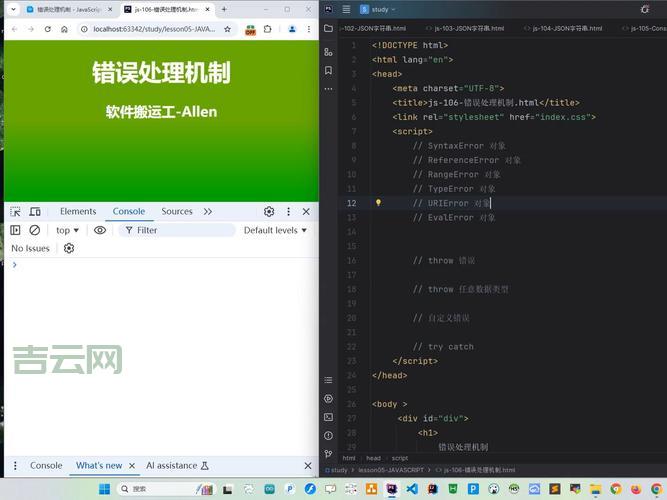Click 'head' in editor breadcrumb bar

pyautogui.click(x=373, y=458)
